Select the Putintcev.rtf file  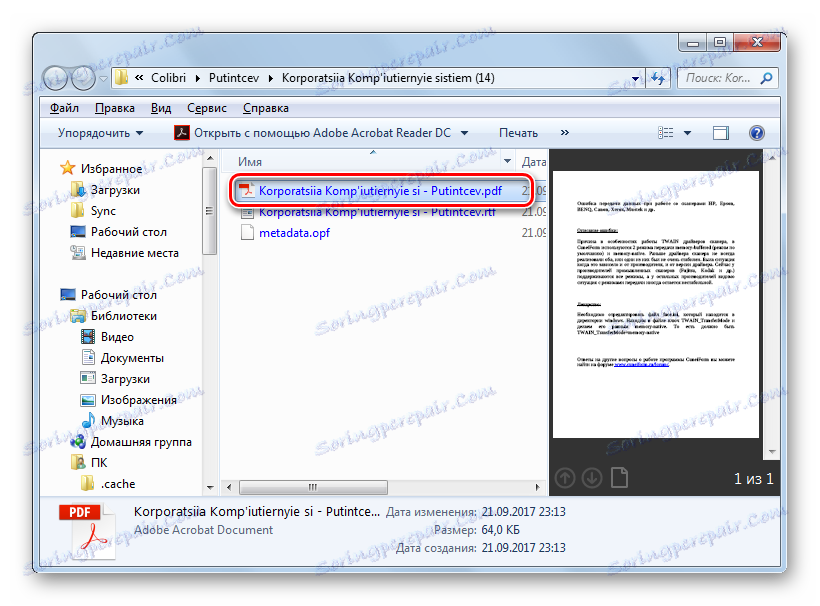point(378,212)
